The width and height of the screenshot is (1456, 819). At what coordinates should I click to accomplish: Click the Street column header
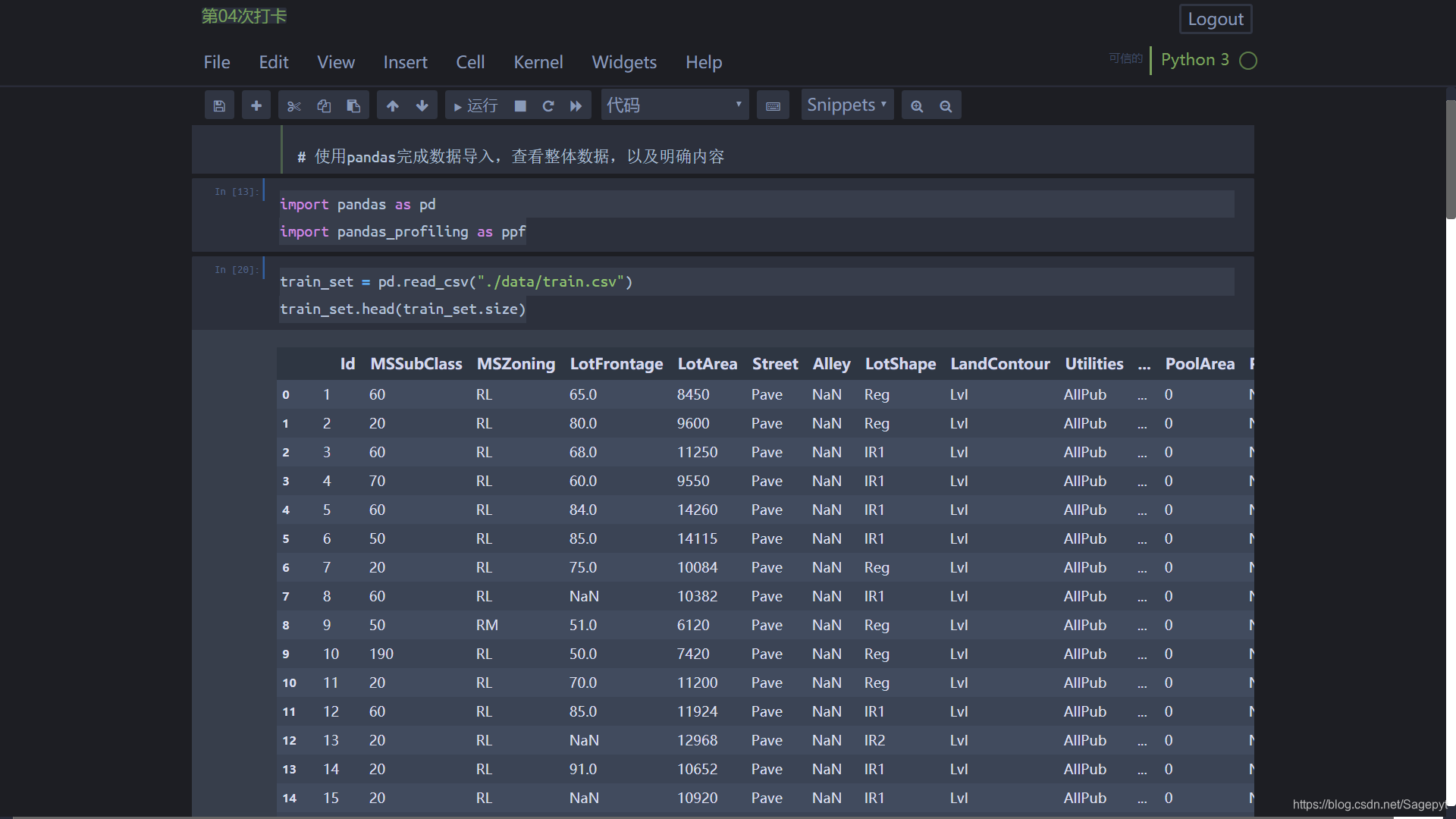click(775, 364)
